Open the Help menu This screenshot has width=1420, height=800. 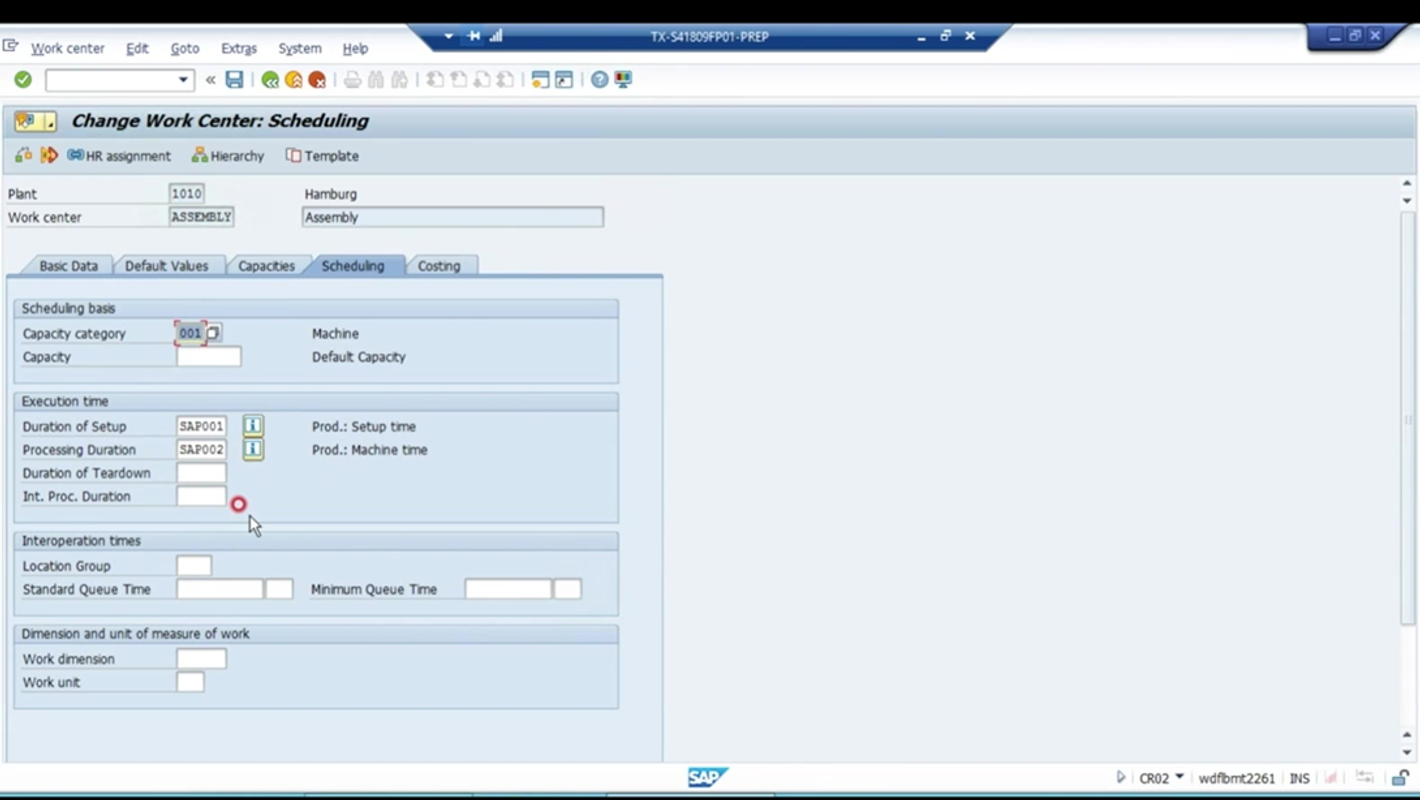click(355, 48)
